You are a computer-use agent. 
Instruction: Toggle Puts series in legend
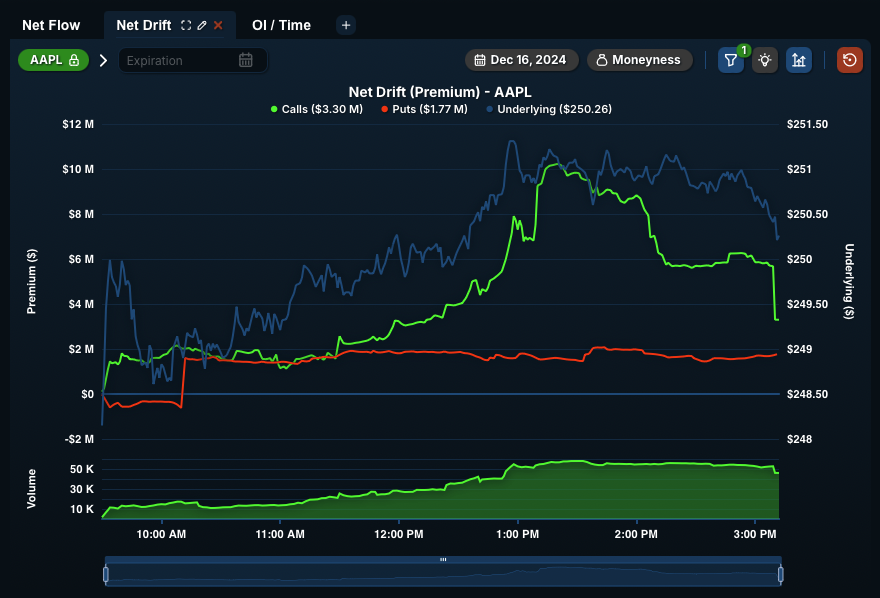coord(424,109)
